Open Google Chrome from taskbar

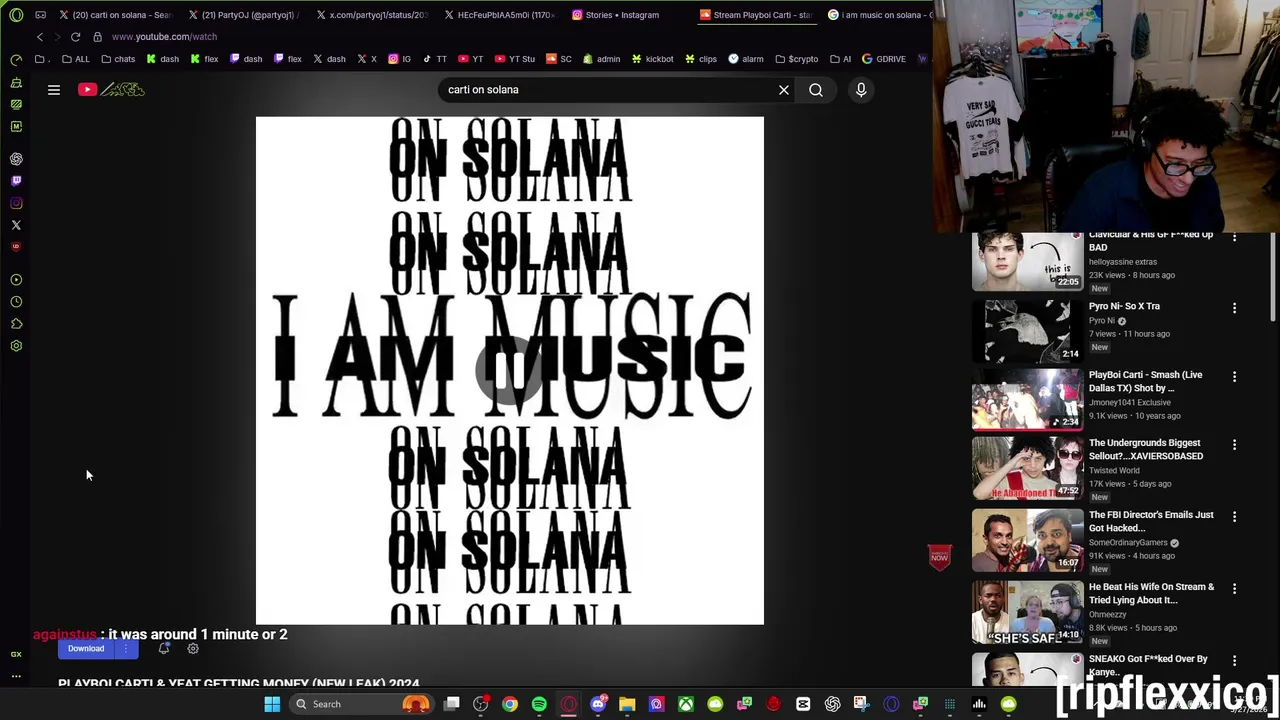point(510,704)
